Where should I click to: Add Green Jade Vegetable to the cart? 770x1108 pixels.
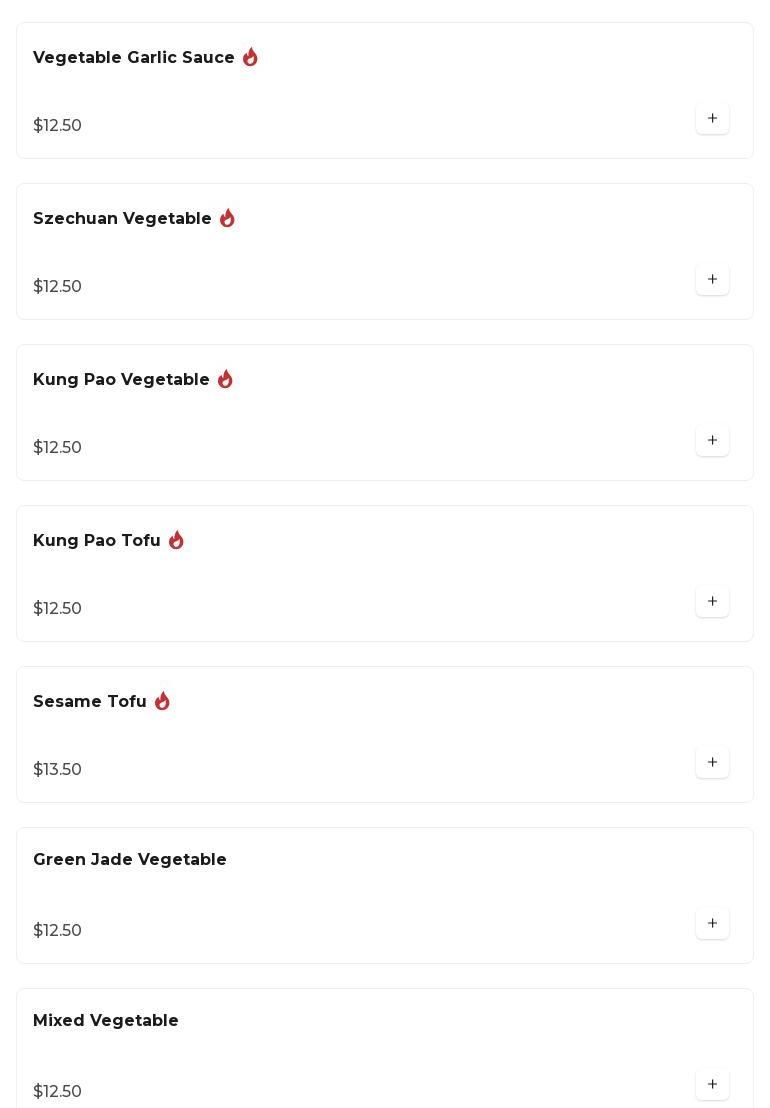pyautogui.click(x=712, y=924)
